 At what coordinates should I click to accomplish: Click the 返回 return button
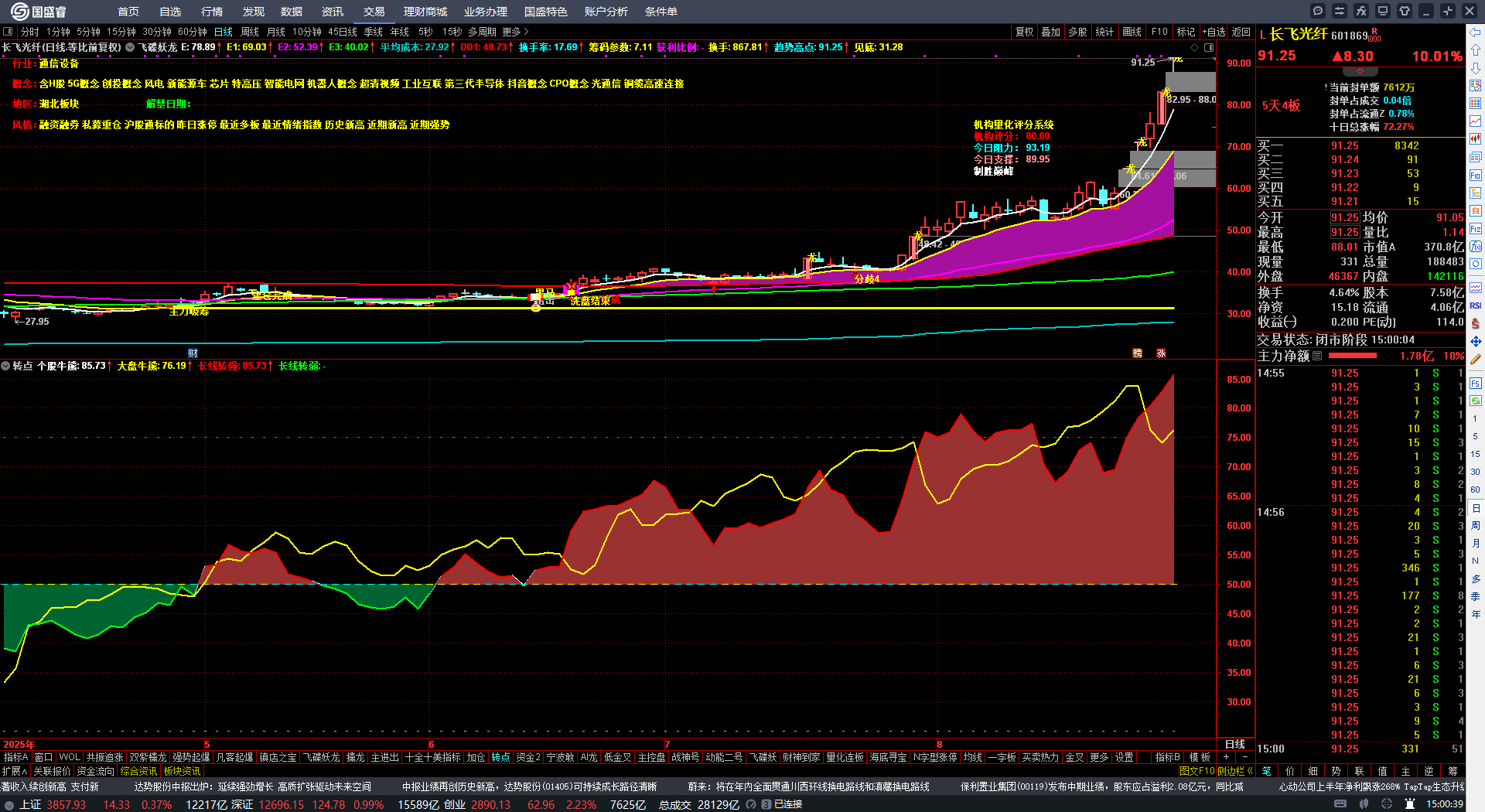pos(1241,32)
